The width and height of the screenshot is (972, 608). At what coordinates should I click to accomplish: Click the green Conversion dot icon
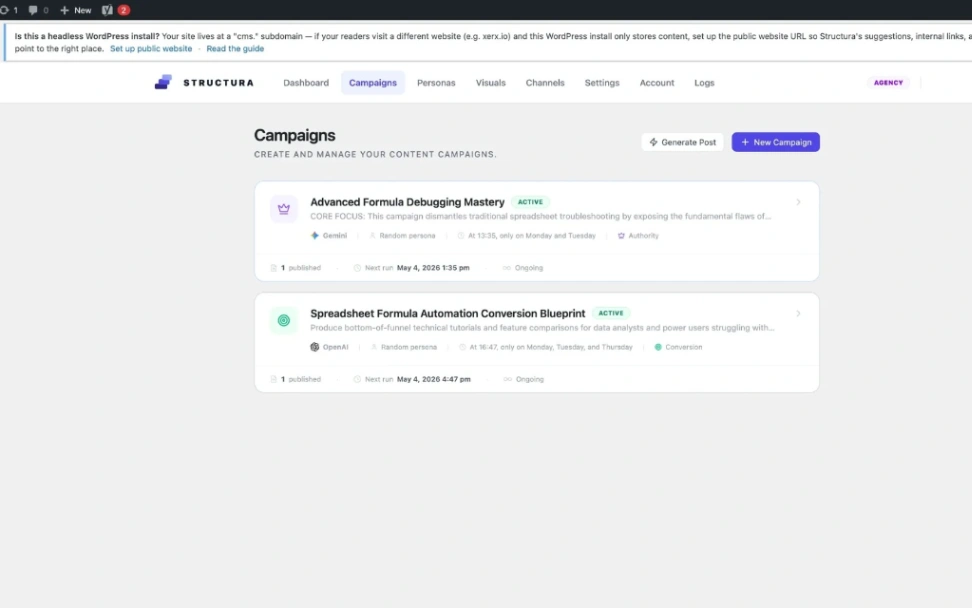tap(658, 347)
